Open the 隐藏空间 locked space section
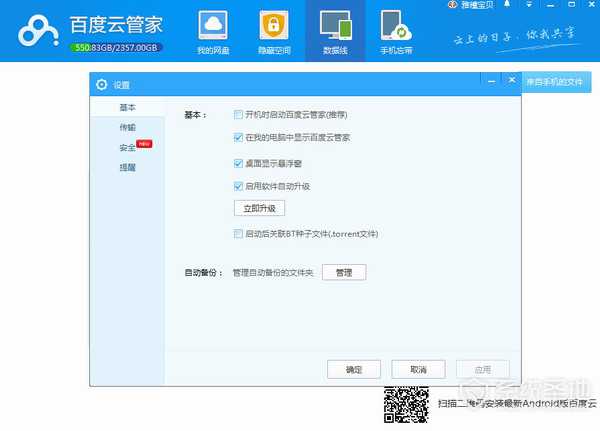The width and height of the screenshot is (600, 431). coord(274,33)
